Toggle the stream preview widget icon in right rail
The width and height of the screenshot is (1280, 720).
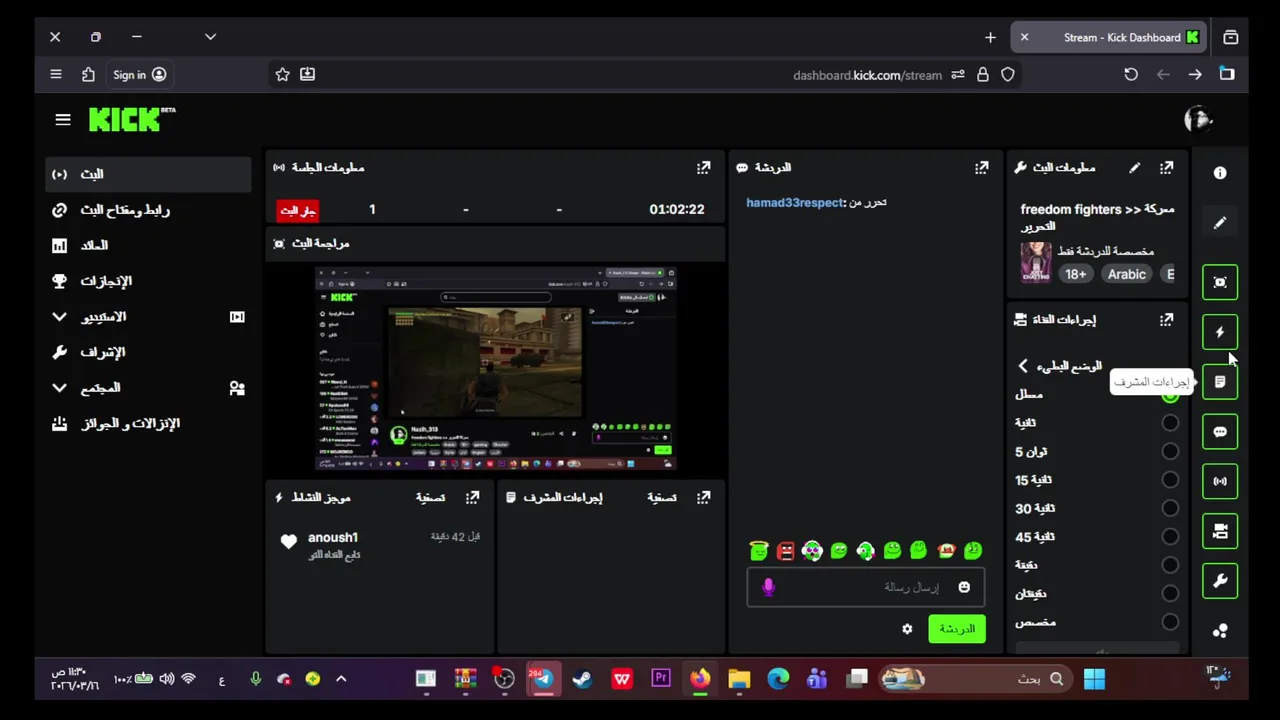click(1220, 282)
